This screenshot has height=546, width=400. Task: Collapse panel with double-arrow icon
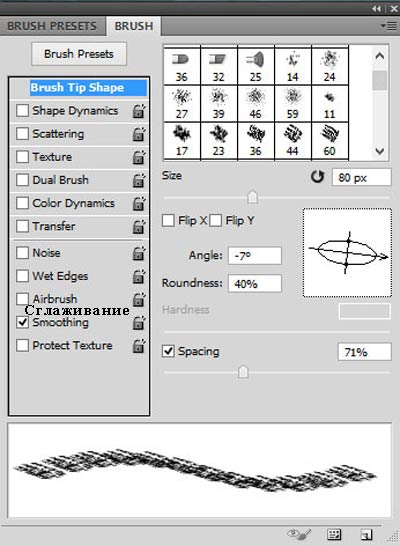[376, 9]
